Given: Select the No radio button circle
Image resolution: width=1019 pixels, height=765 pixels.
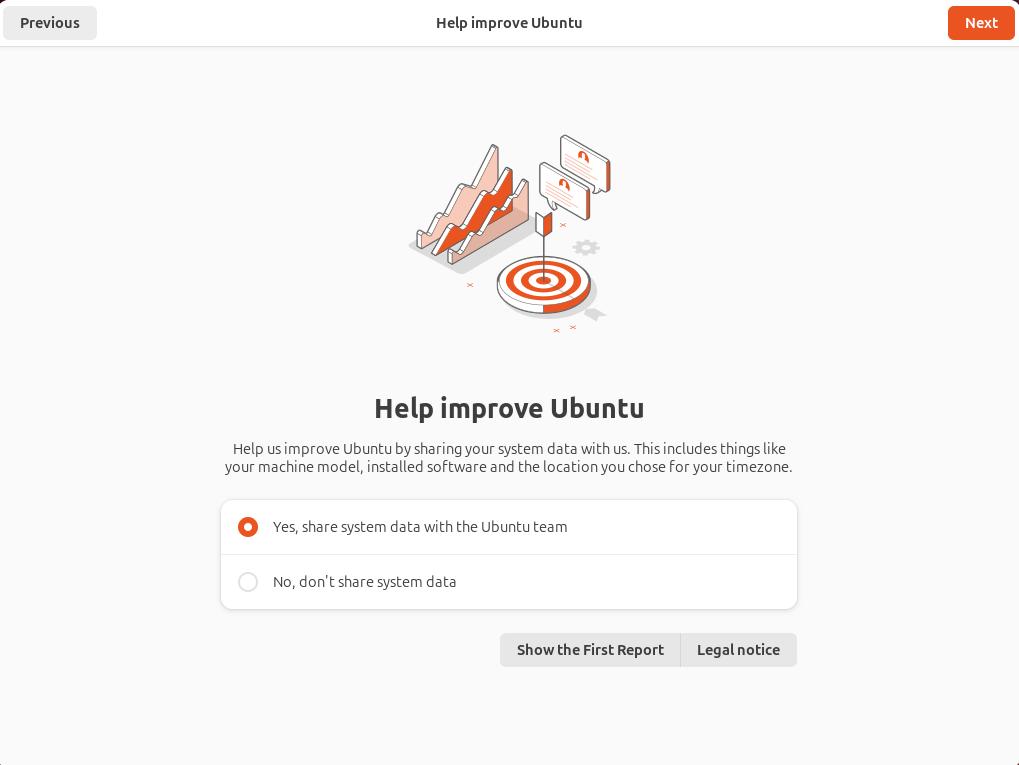Looking at the screenshot, I should [x=248, y=582].
